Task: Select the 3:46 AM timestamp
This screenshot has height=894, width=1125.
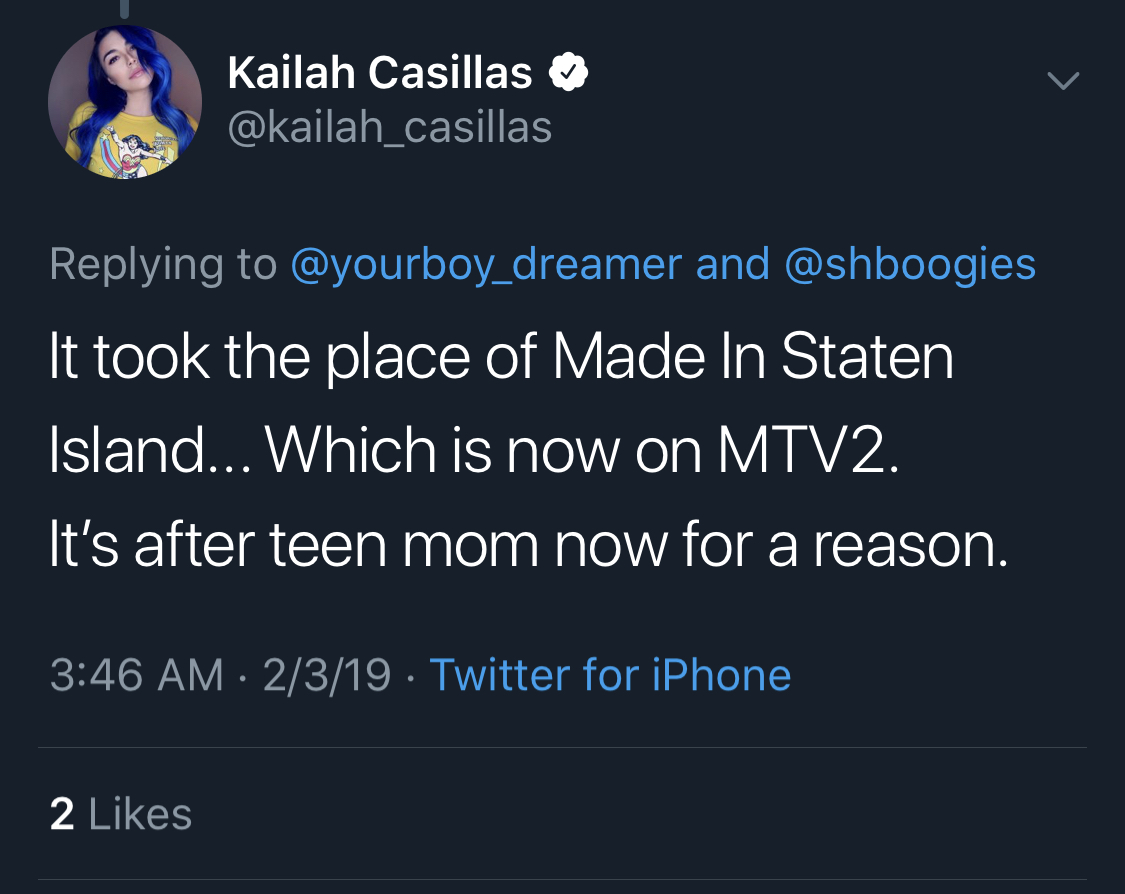Action: 136,675
